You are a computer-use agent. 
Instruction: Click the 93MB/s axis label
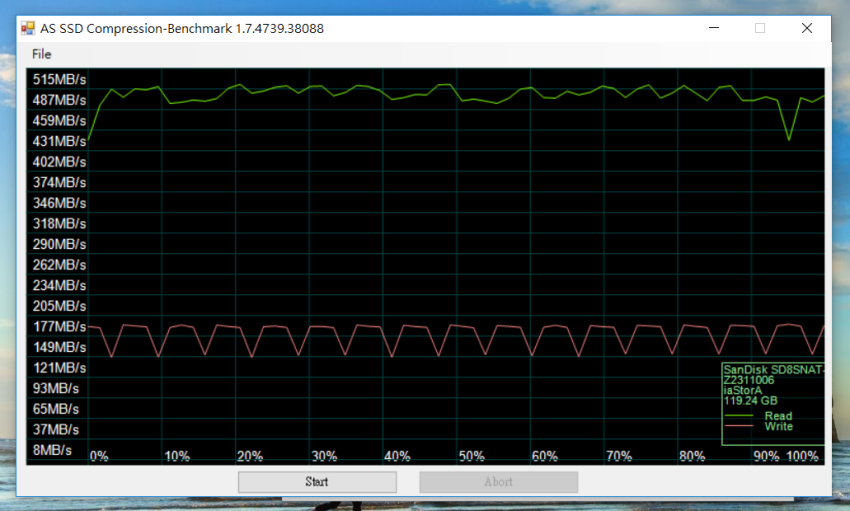coord(56,389)
